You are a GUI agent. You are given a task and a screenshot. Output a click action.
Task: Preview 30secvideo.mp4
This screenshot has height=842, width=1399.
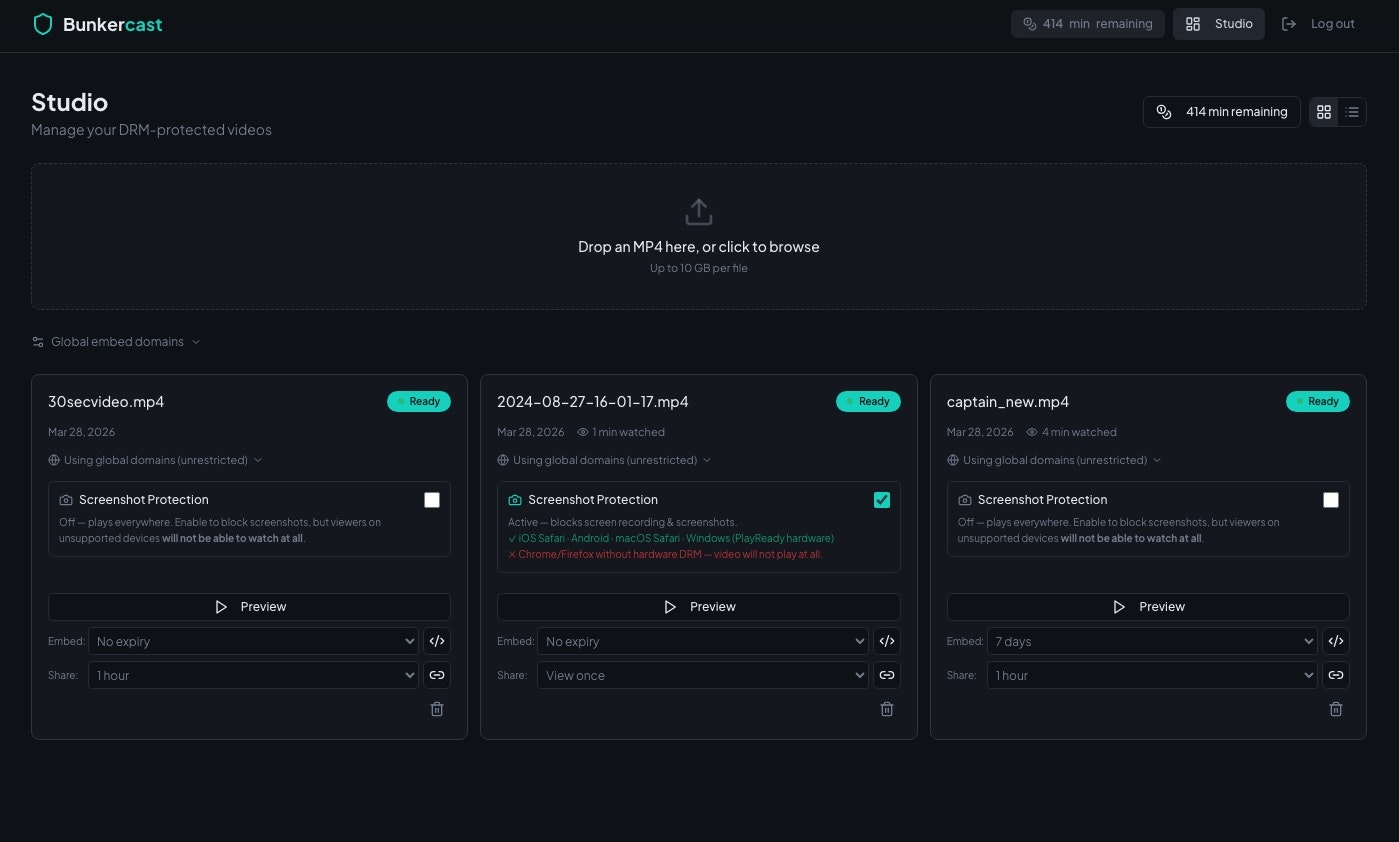(249, 607)
